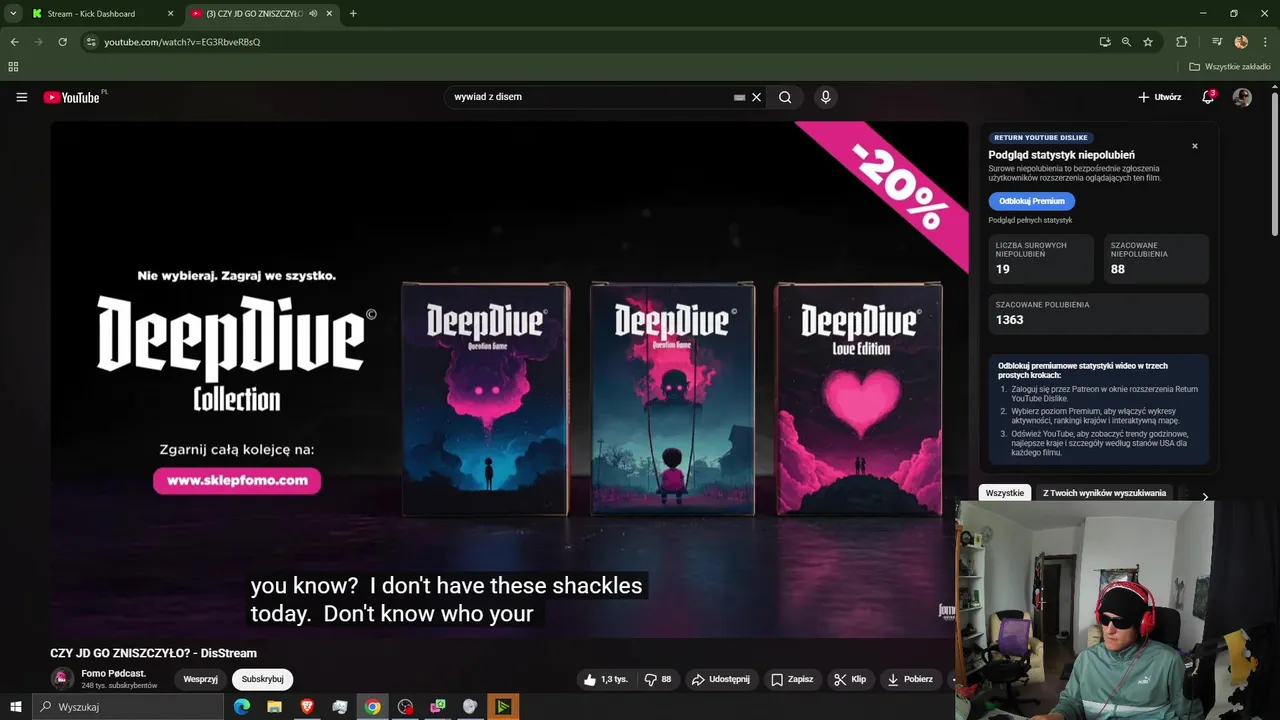
Task: Open the zoom indicator in address bar
Action: click(x=1126, y=42)
